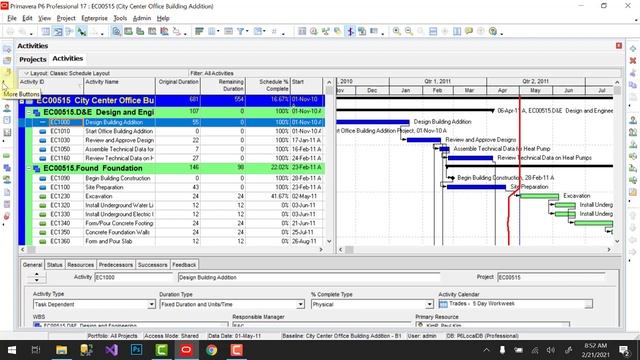The height and width of the screenshot is (360, 640).
Task: Collapse the EC00515 City Center project band
Action: 22,100
